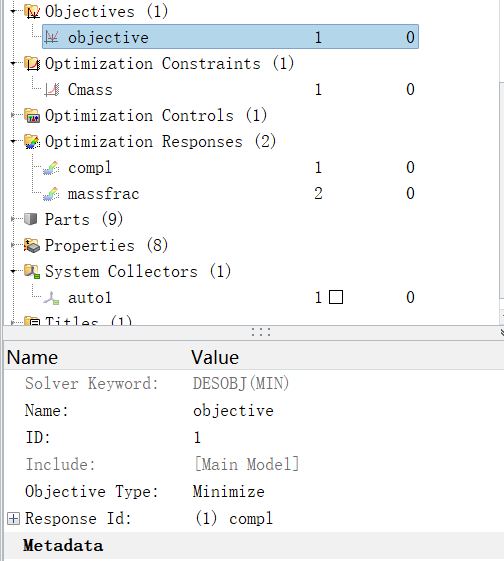This screenshot has height=561, width=504.
Task: Click the massfrac response icon
Action: coord(52,194)
